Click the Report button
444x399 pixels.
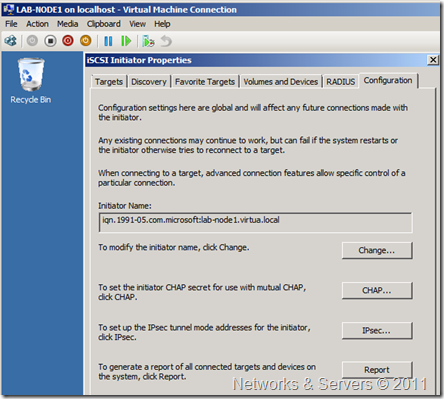pyautogui.click(x=377, y=370)
